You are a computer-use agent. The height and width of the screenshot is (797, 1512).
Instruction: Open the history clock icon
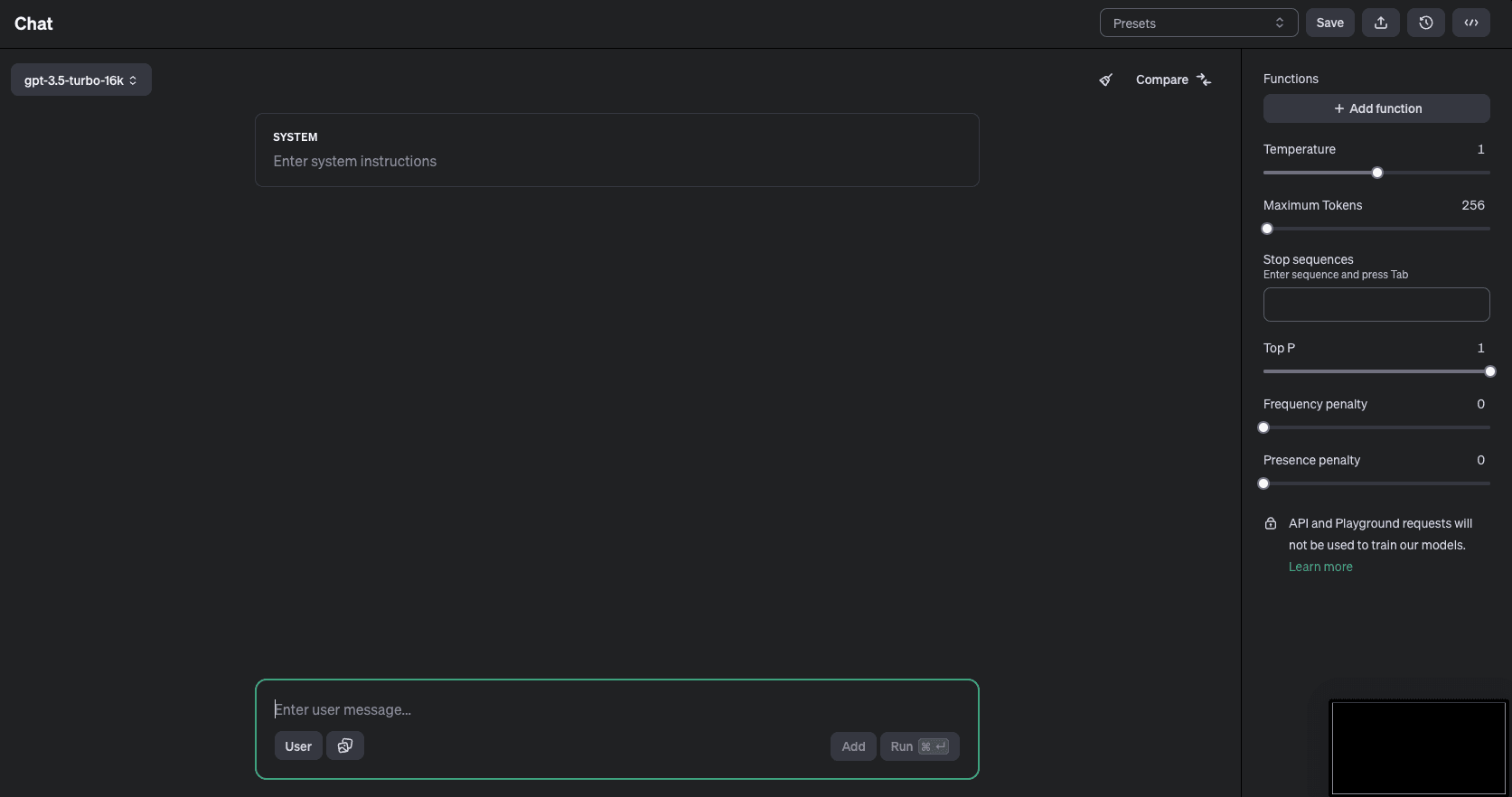(x=1426, y=23)
